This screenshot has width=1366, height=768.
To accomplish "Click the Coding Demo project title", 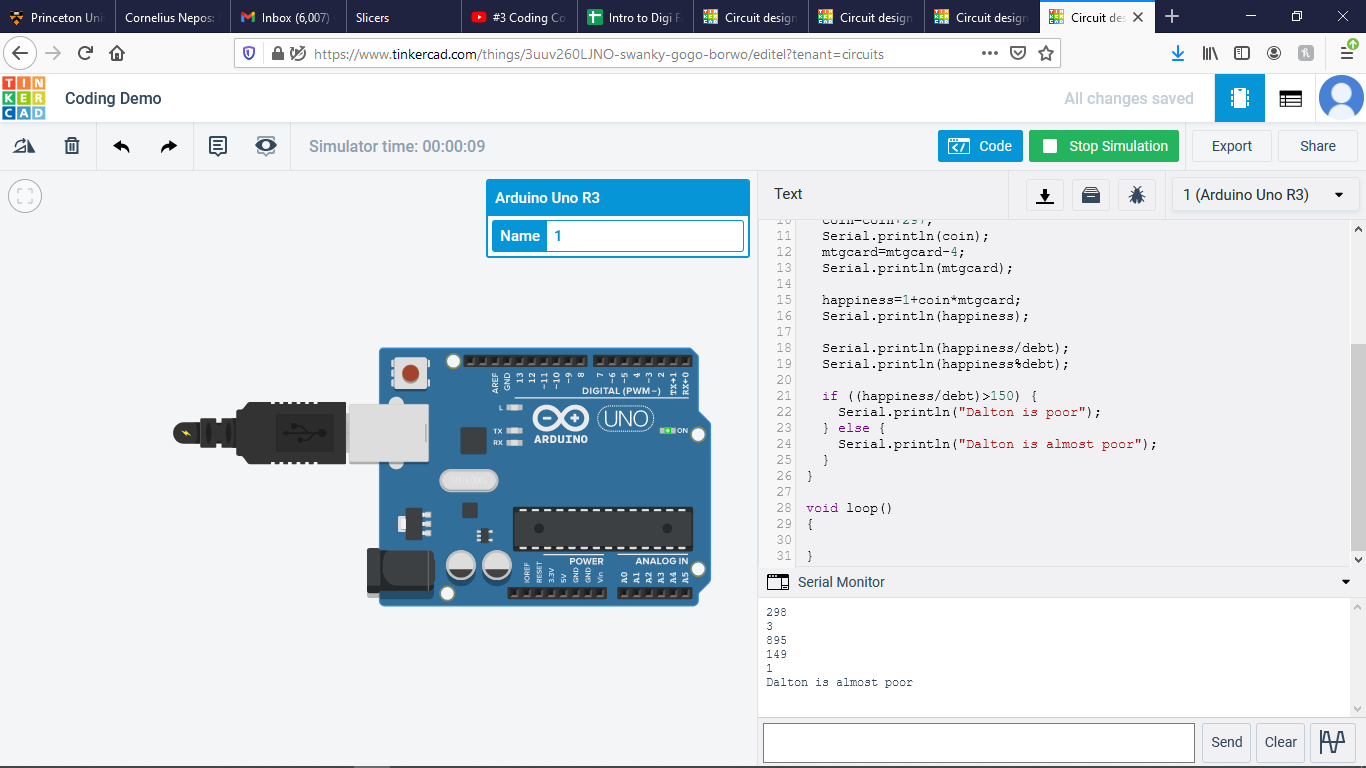I will click(x=113, y=98).
